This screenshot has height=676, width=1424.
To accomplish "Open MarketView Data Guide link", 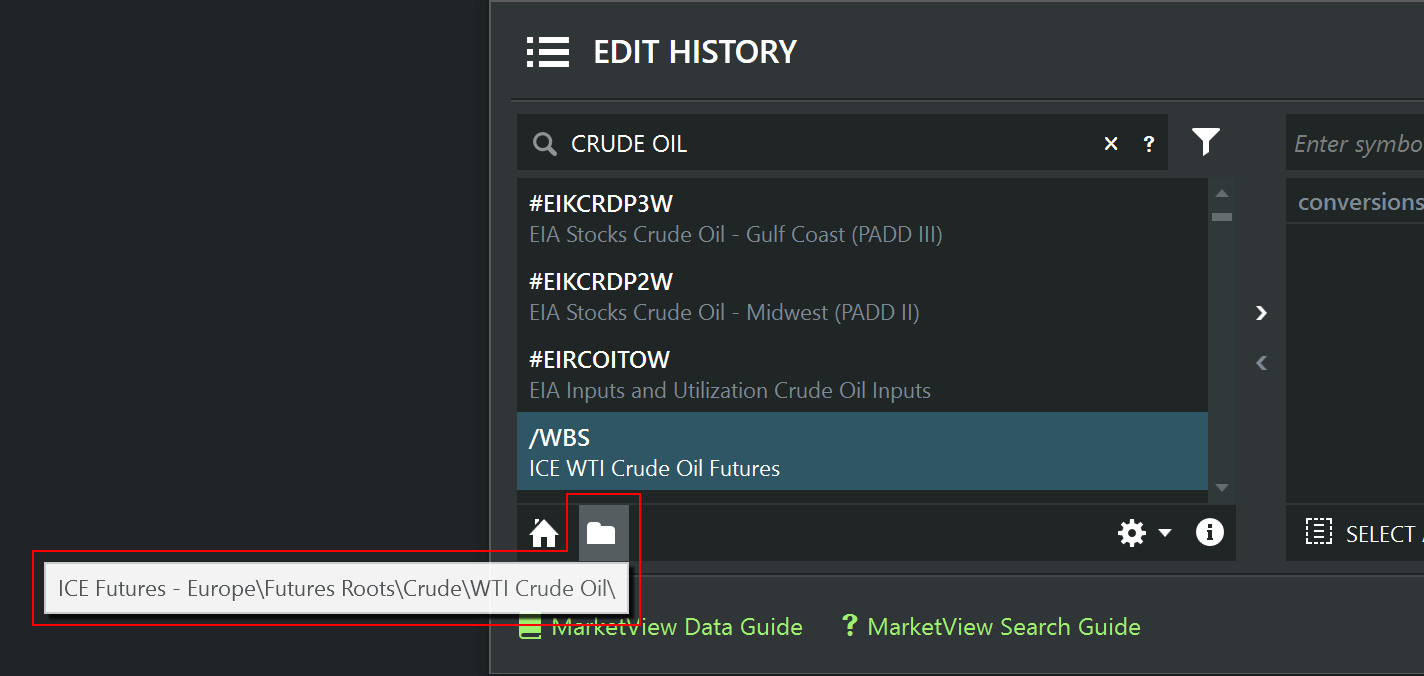I will click(677, 627).
